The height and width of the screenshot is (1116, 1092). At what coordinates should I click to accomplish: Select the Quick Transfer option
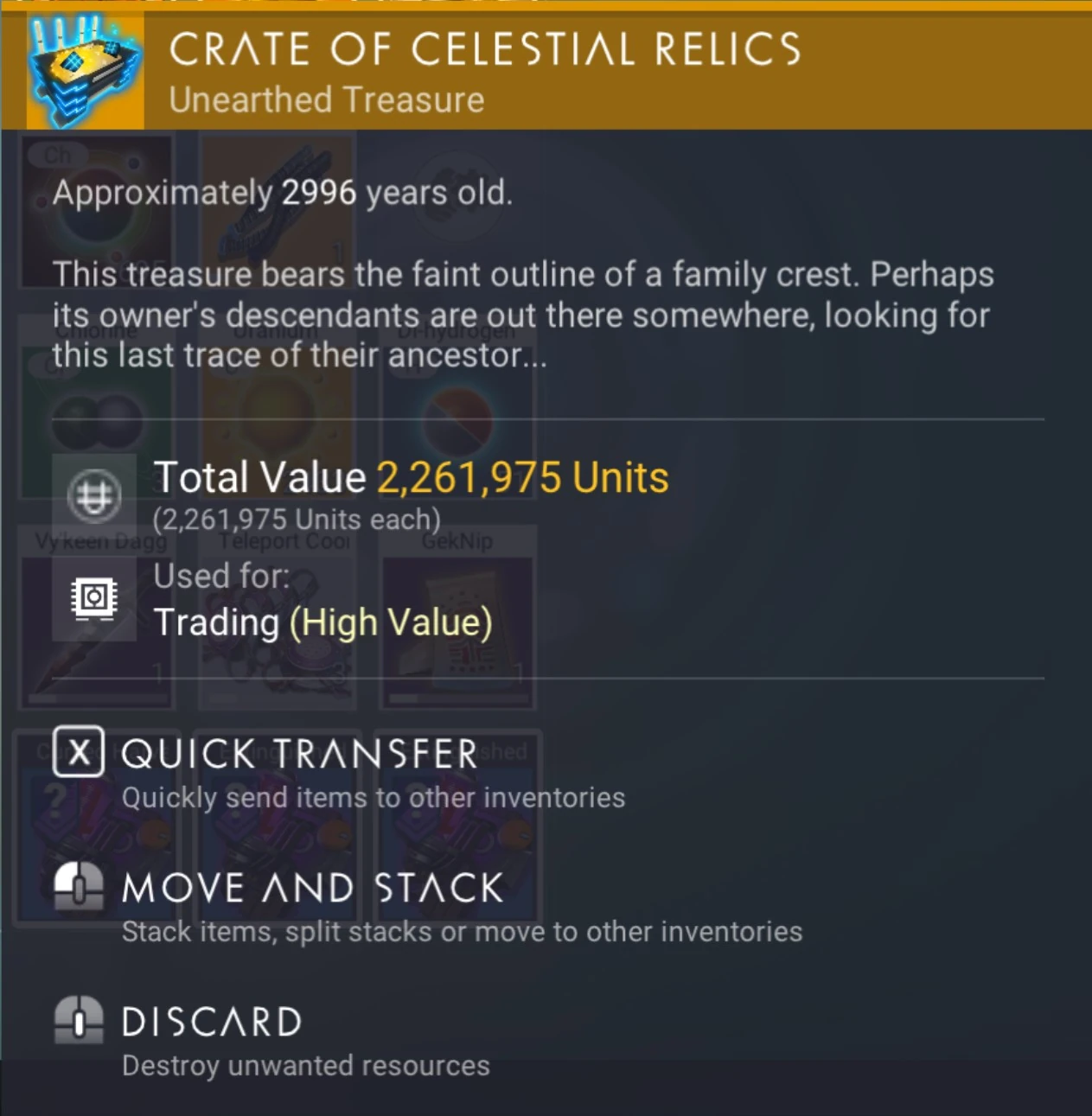(299, 755)
